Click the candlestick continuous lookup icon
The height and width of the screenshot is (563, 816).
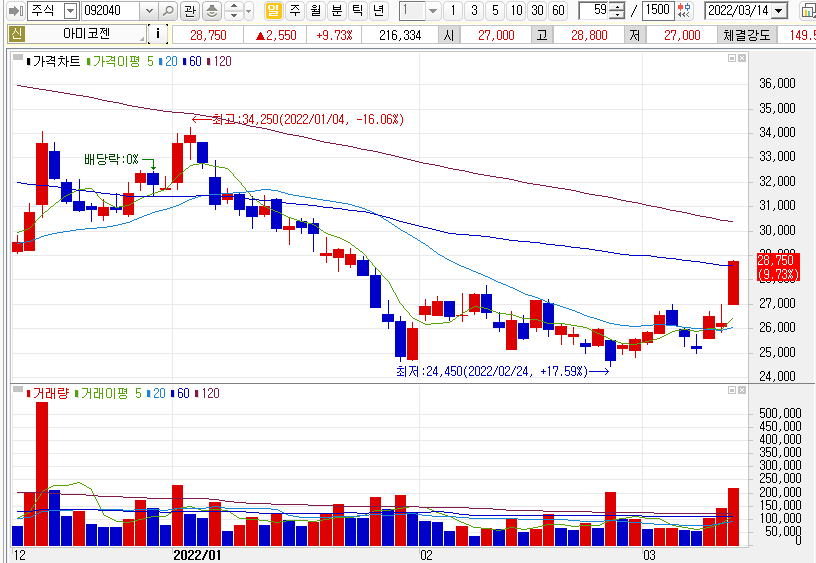pos(684,10)
